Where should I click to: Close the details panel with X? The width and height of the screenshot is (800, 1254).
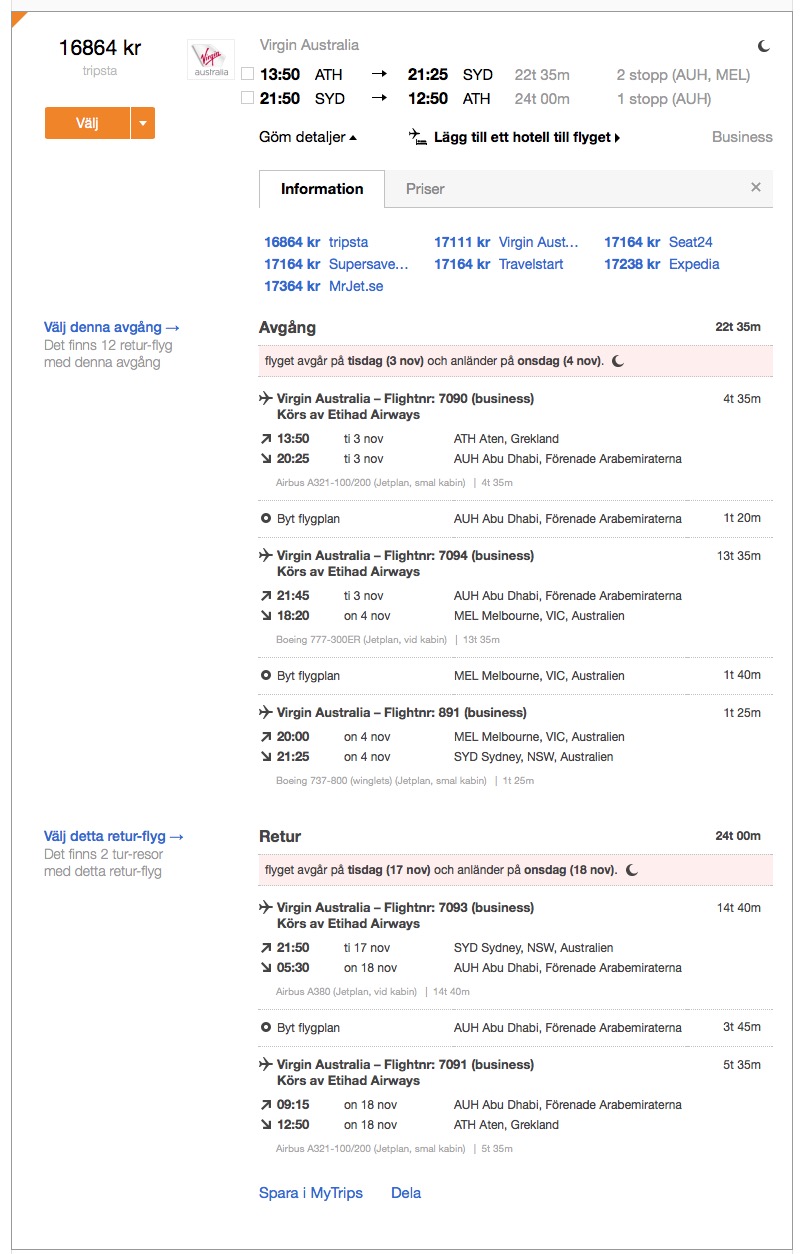pyautogui.click(x=756, y=187)
